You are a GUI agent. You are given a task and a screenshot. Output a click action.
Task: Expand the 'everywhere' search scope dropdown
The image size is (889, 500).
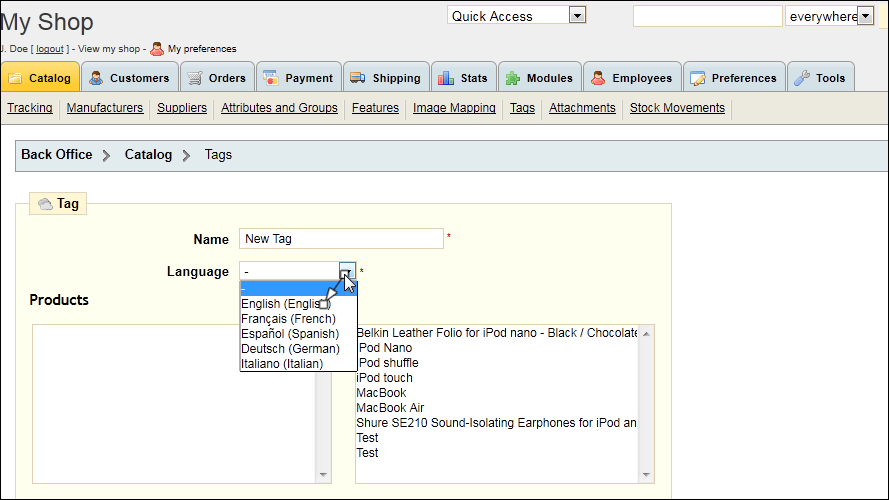(x=865, y=16)
